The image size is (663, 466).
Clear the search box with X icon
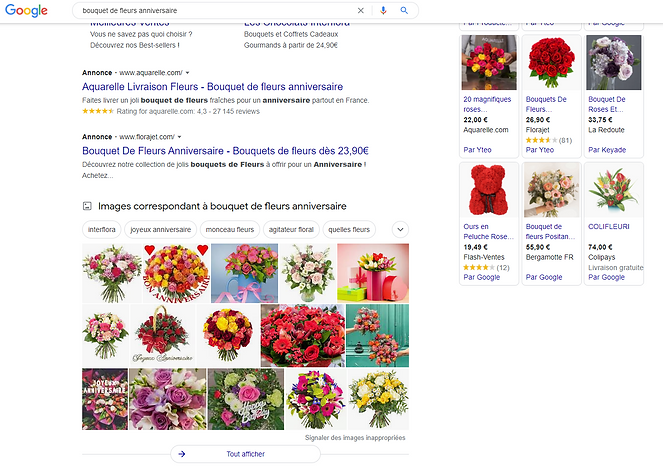[x=361, y=11]
